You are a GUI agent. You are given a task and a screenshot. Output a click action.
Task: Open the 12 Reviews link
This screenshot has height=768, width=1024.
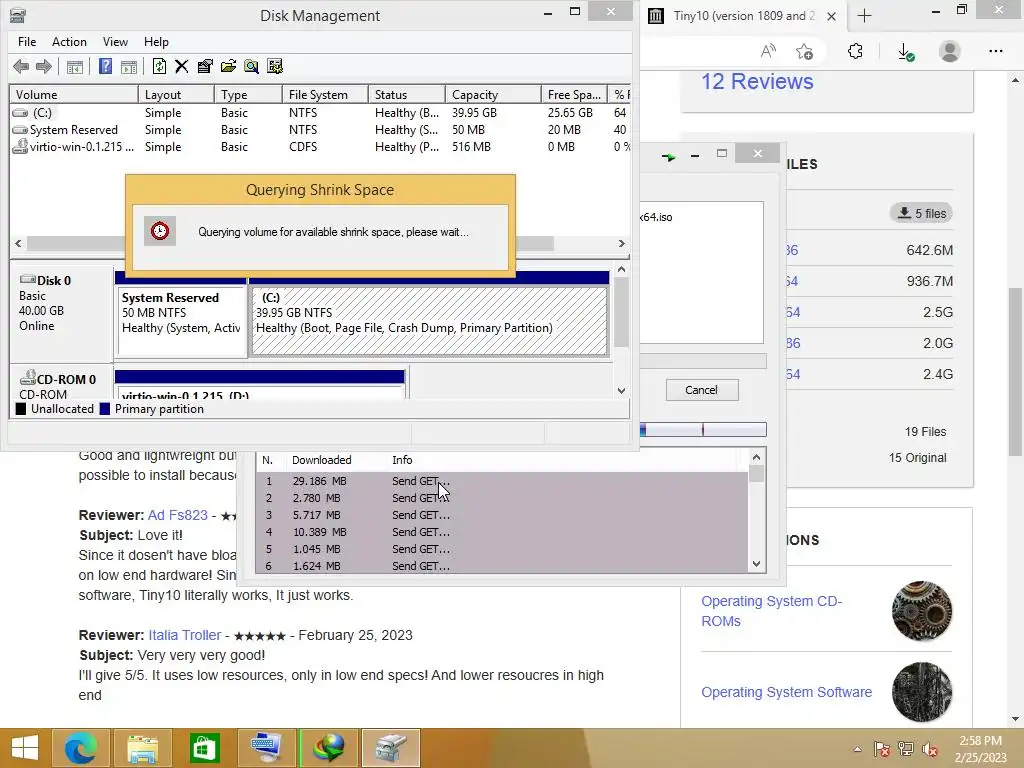tap(757, 82)
